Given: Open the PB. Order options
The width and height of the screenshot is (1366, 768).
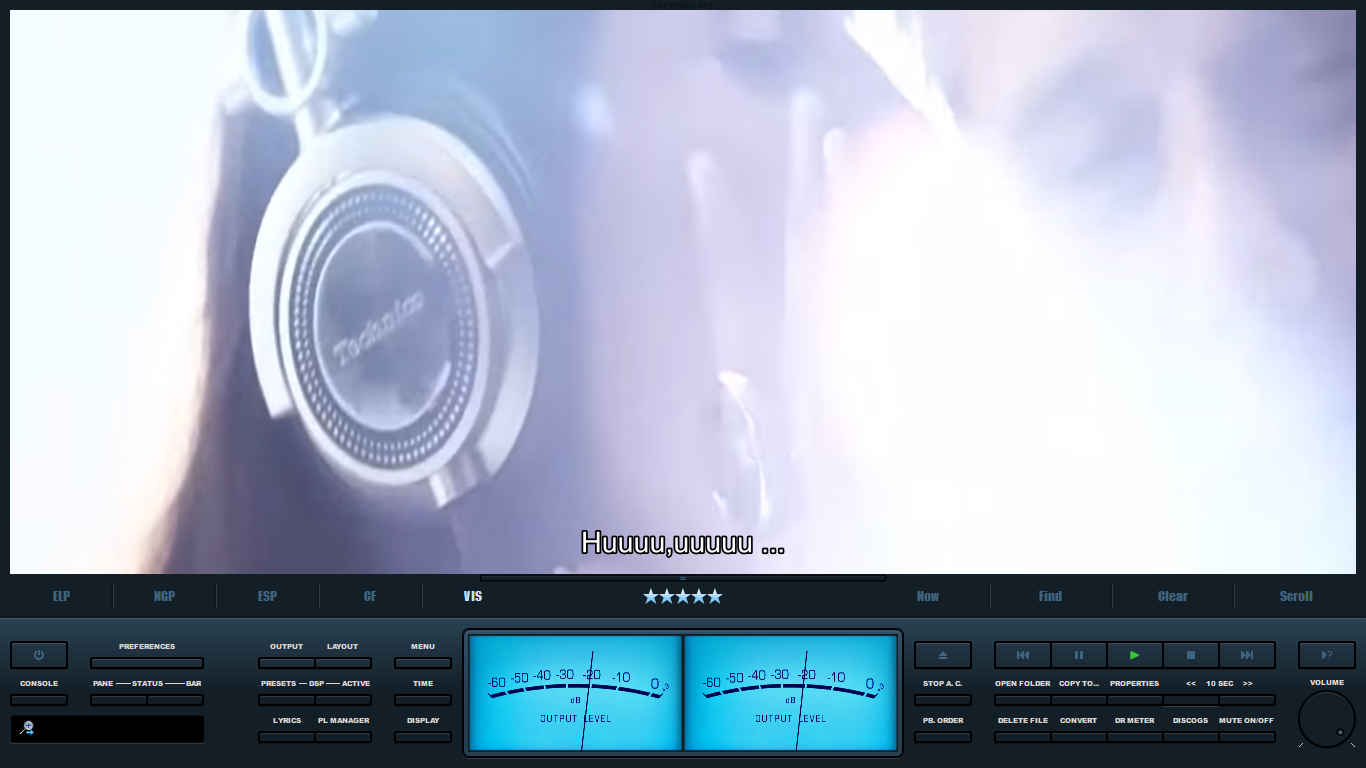Looking at the screenshot, I should tap(942, 737).
